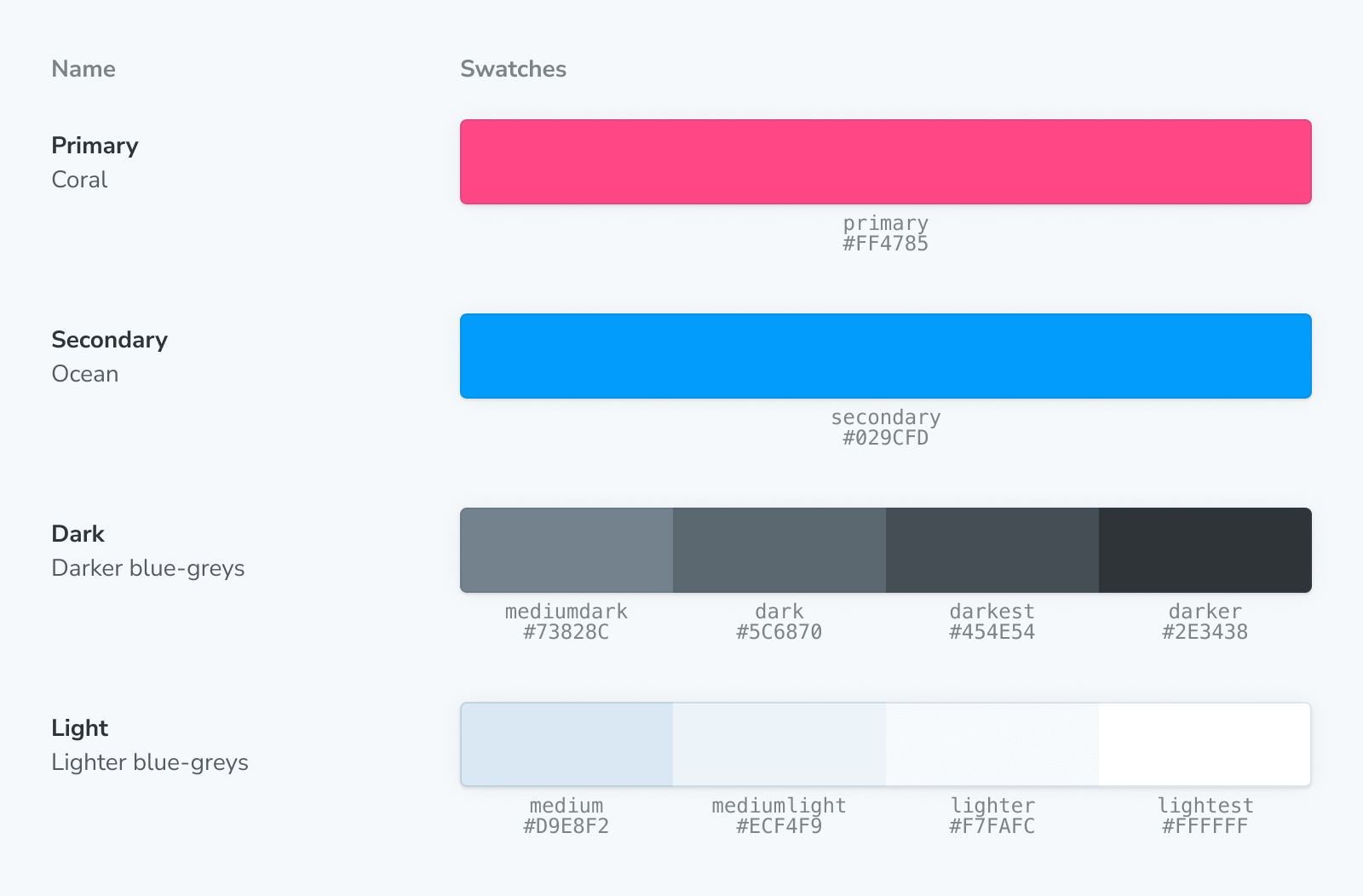Select the #029CFD hex value label

(885, 438)
